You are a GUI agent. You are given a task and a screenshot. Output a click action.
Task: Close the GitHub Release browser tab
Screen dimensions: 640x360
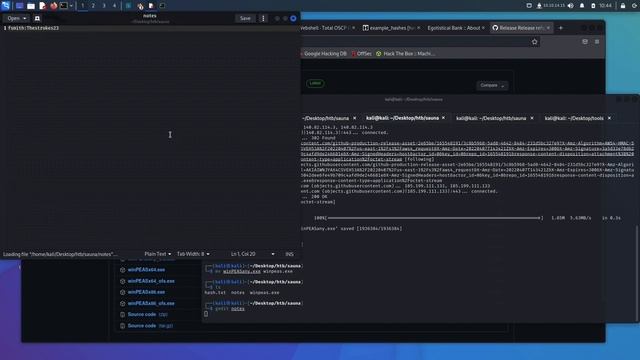548,28
